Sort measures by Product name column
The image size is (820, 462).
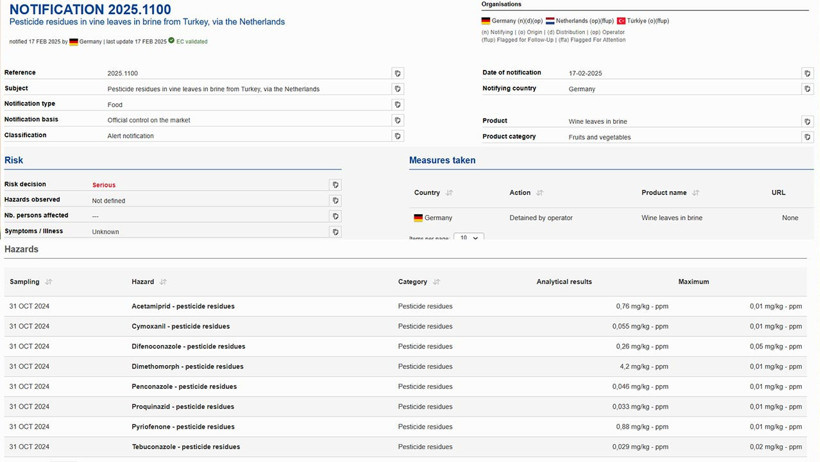[695, 193]
